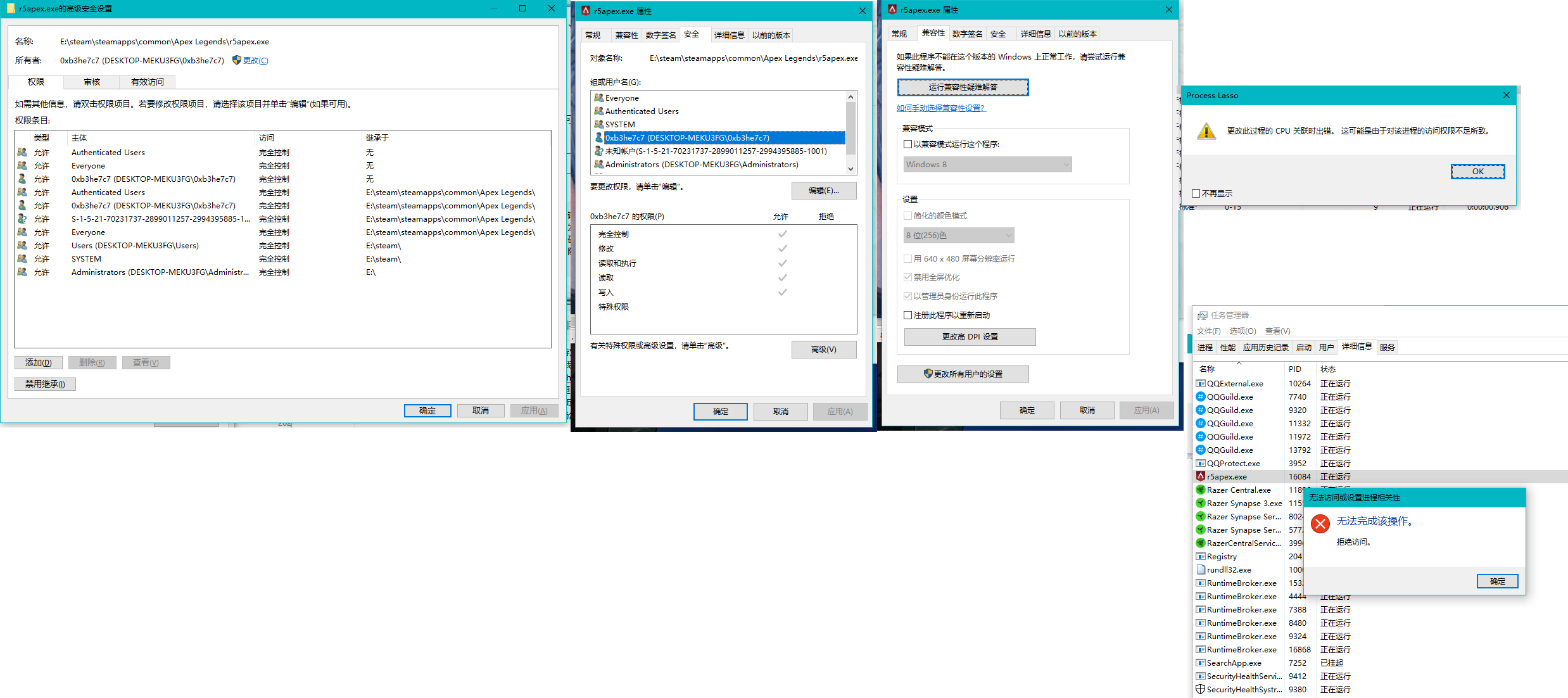
Task: Open the Windows 8 compatibility dropdown
Action: coord(987,165)
